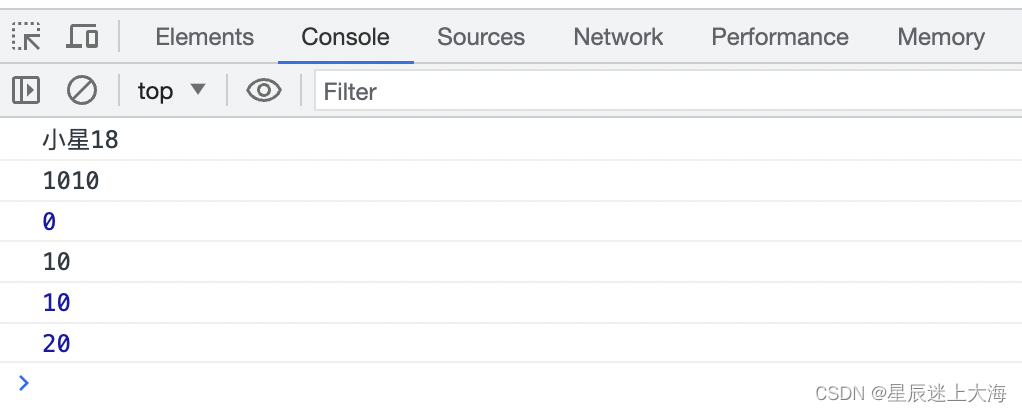
Task: Create a live expression with the eye icon
Action: [264, 91]
